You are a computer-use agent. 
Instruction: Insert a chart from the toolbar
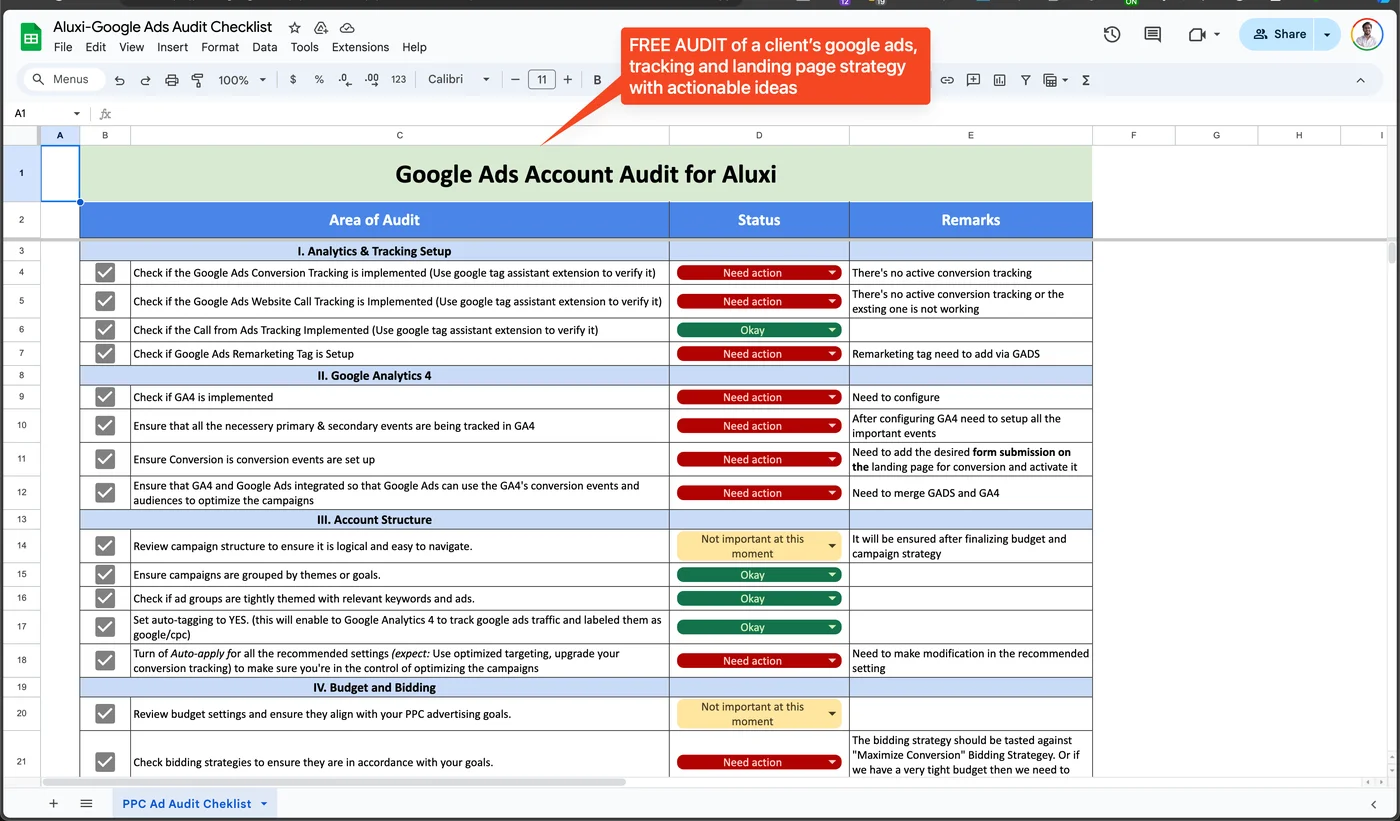click(999, 79)
